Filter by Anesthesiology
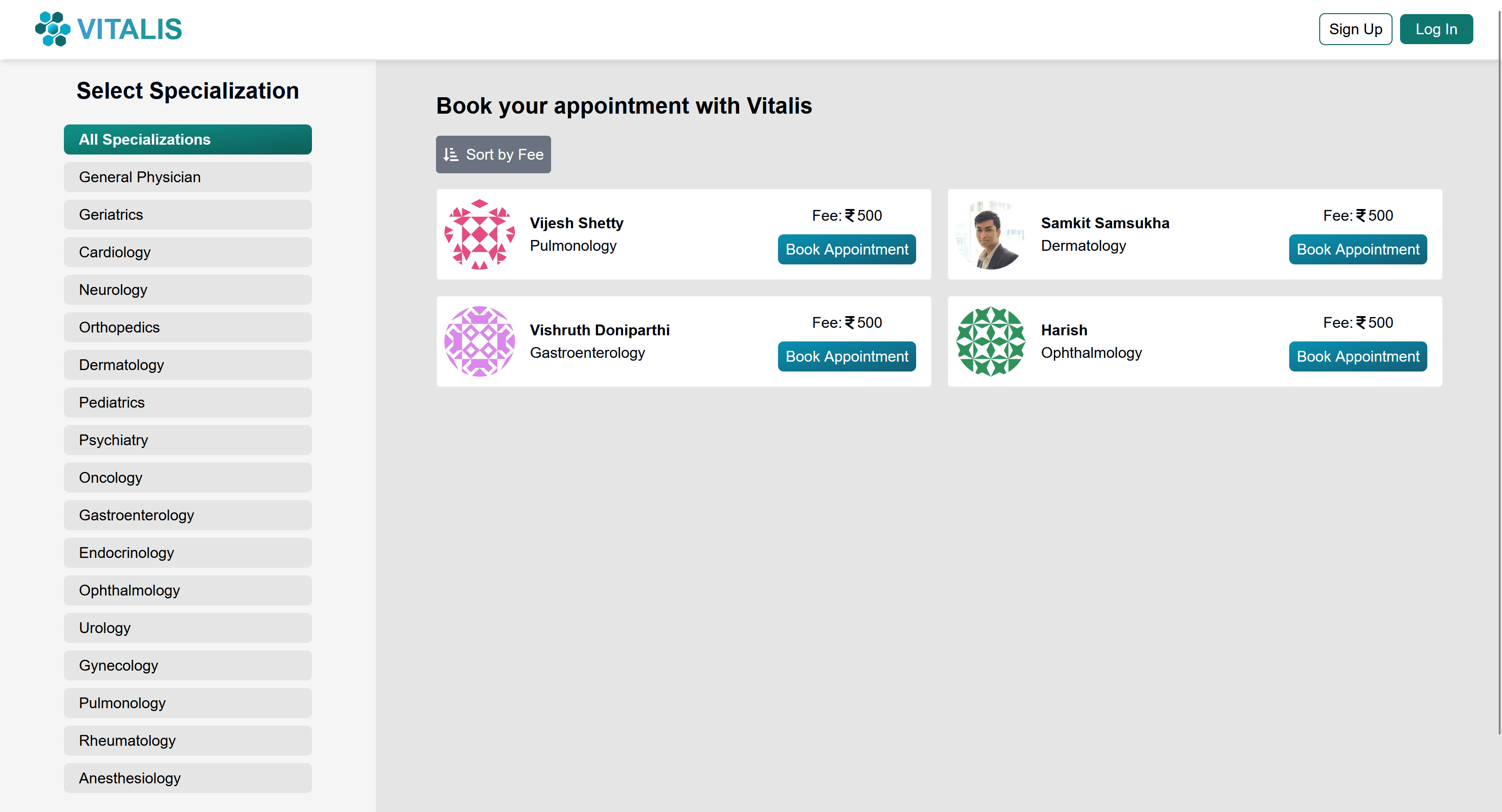1502x812 pixels. tap(188, 778)
